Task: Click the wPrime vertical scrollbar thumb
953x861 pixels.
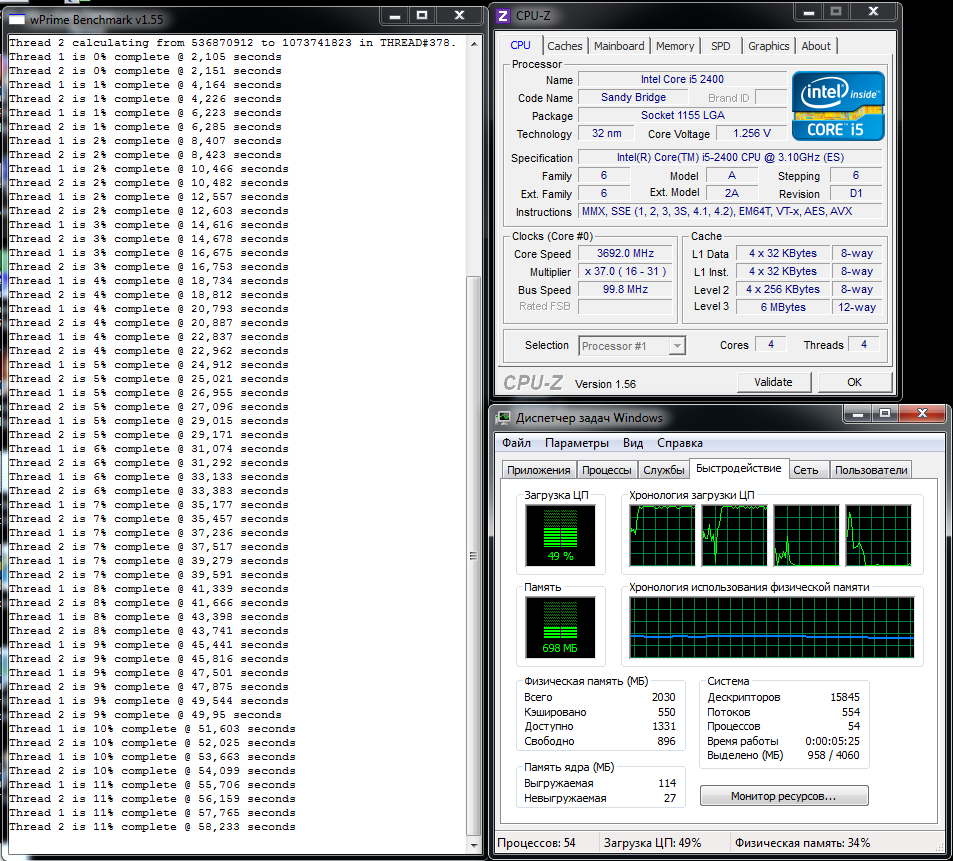Action: (474, 555)
